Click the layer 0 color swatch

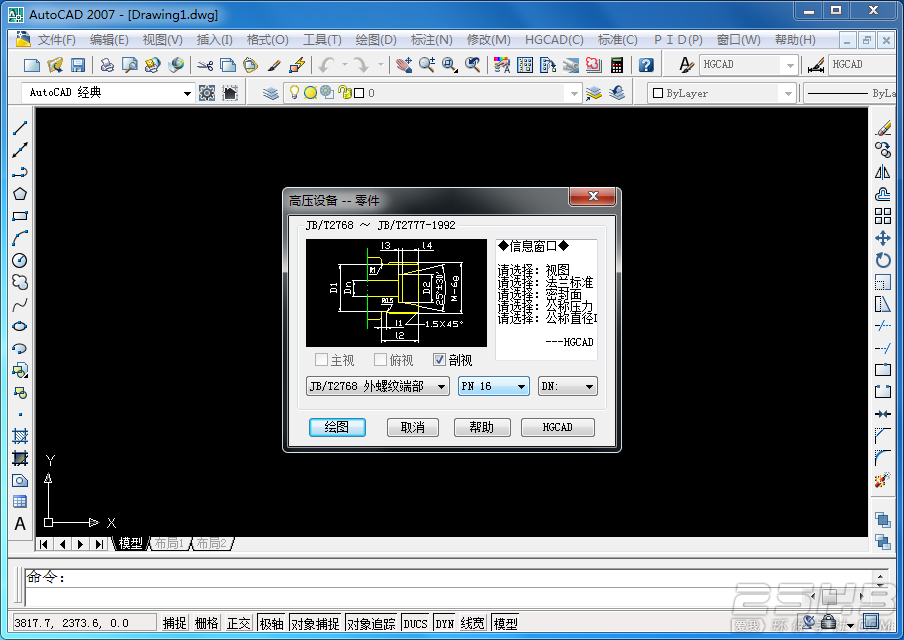(x=359, y=93)
